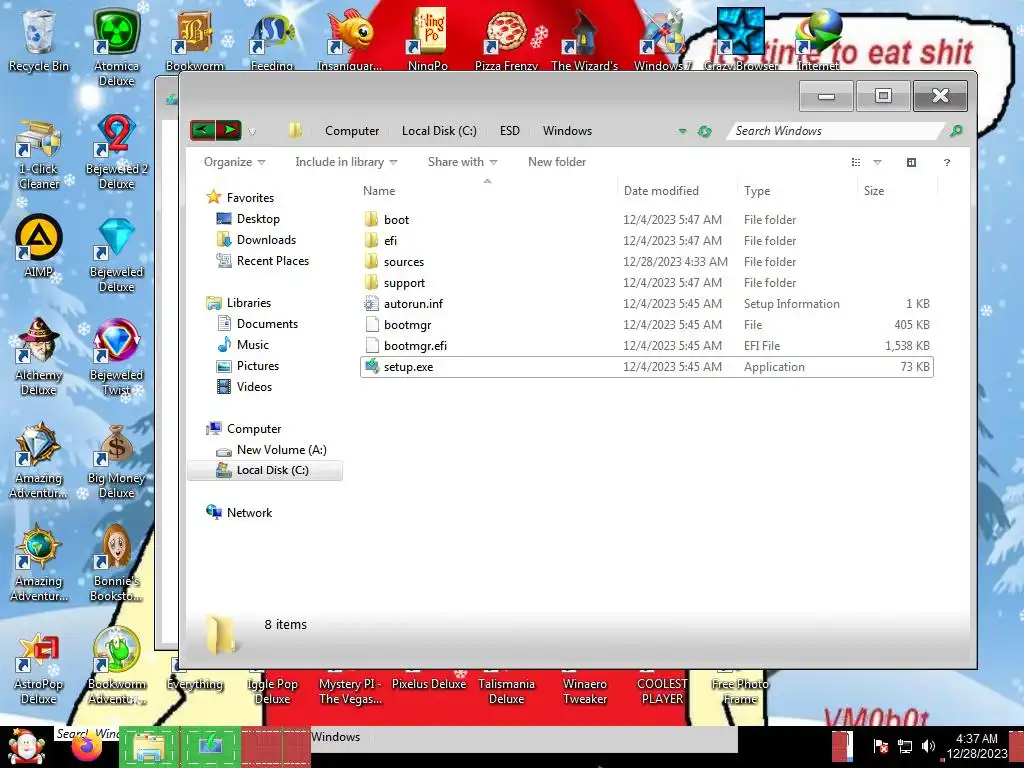This screenshot has width=1024, height=768.
Task: Open Include in library menu
Action: click(345, 162)
